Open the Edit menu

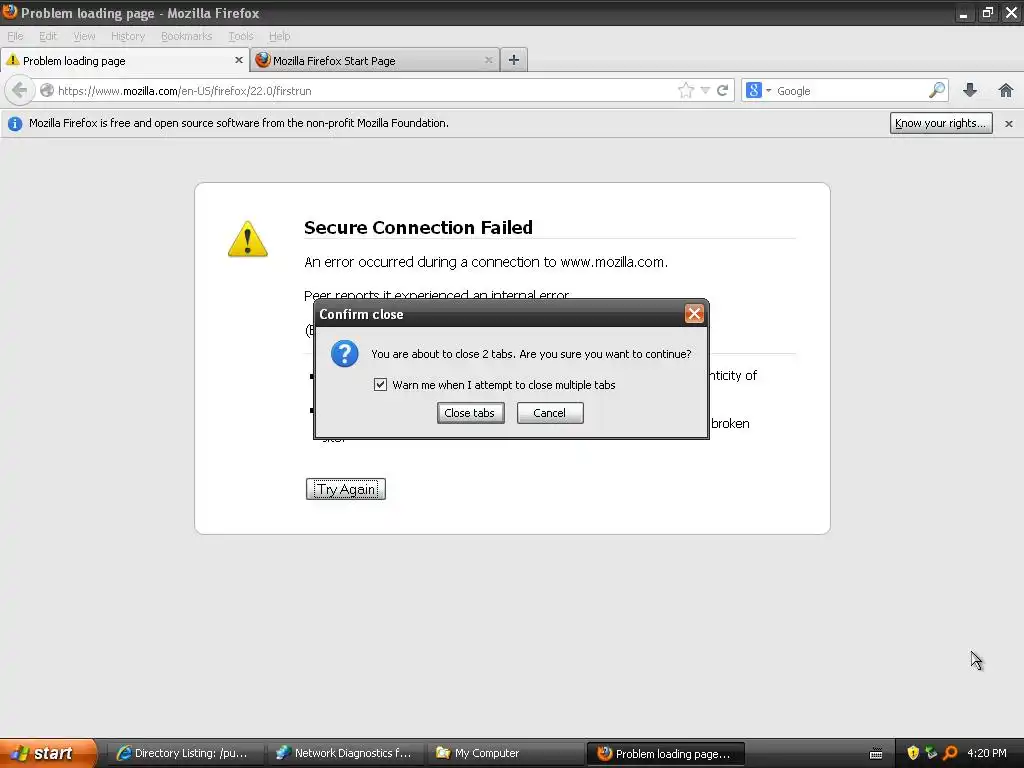(48, 36)
